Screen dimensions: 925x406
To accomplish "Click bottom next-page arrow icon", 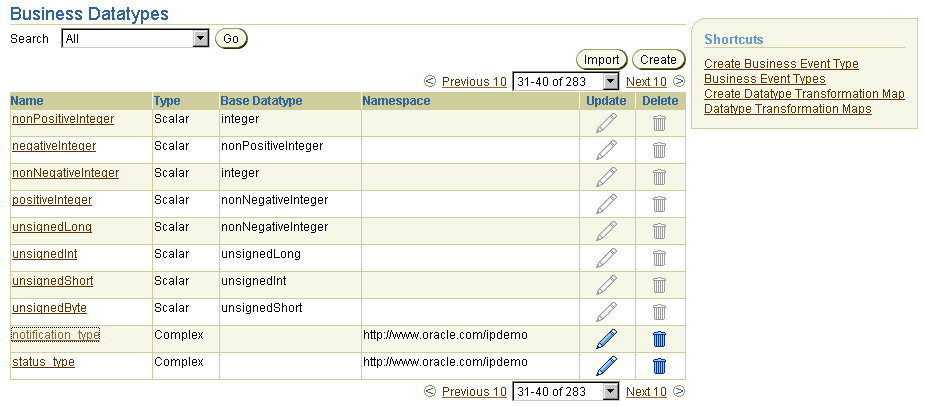I will (679, 391).
